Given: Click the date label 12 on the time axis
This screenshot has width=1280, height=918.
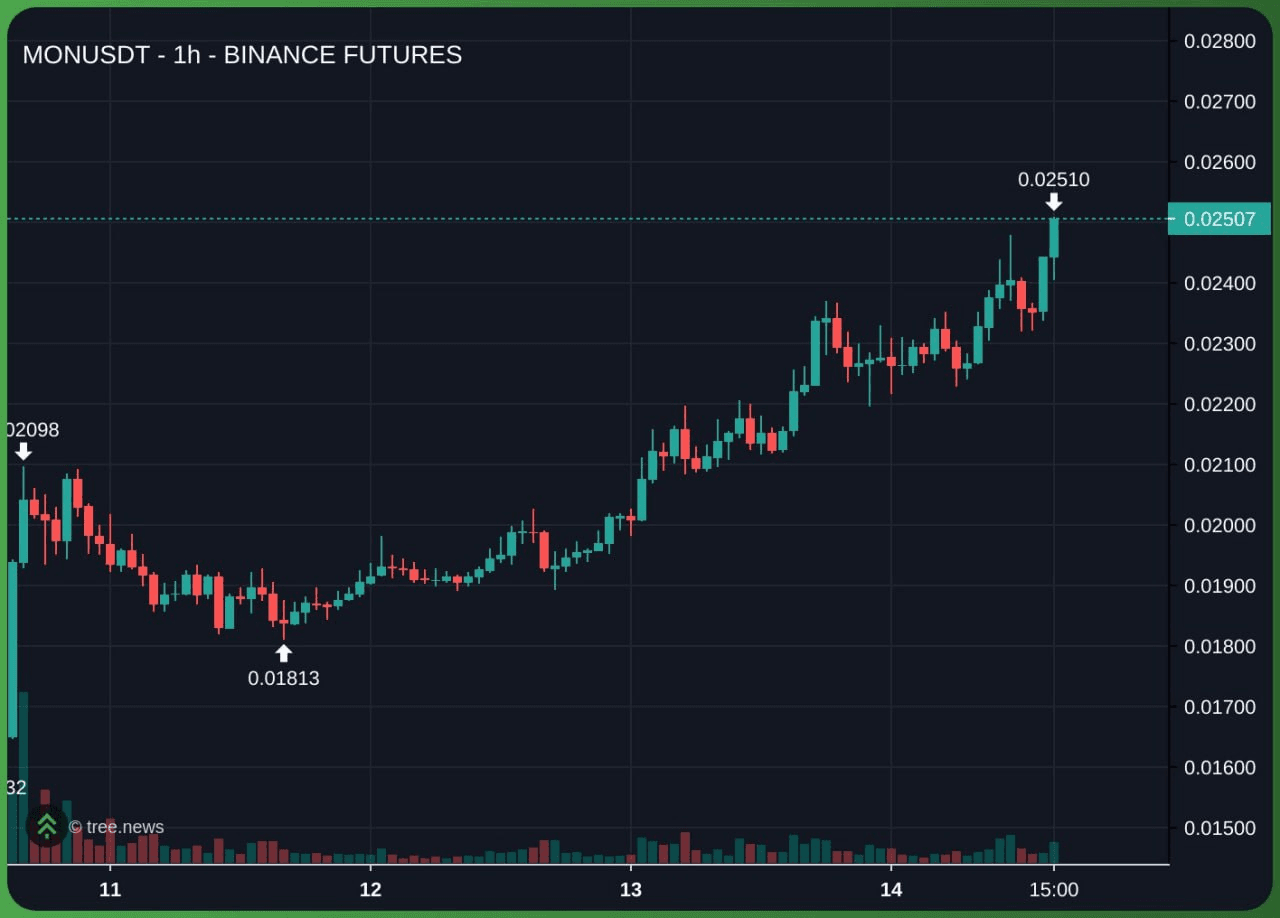Looking at the screenshot, I should 371,890.
